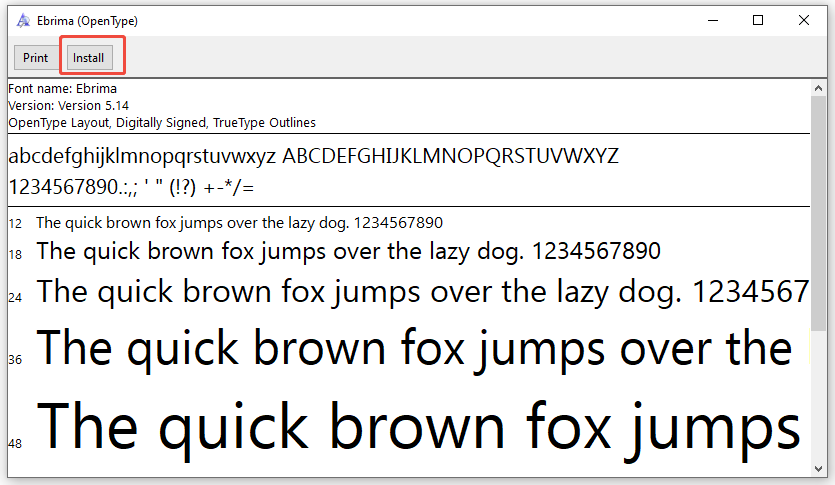The width and height of the screenshot is (835, 485).
Task: Click the 'Font name: Ebrima' text
Action: 62,88
